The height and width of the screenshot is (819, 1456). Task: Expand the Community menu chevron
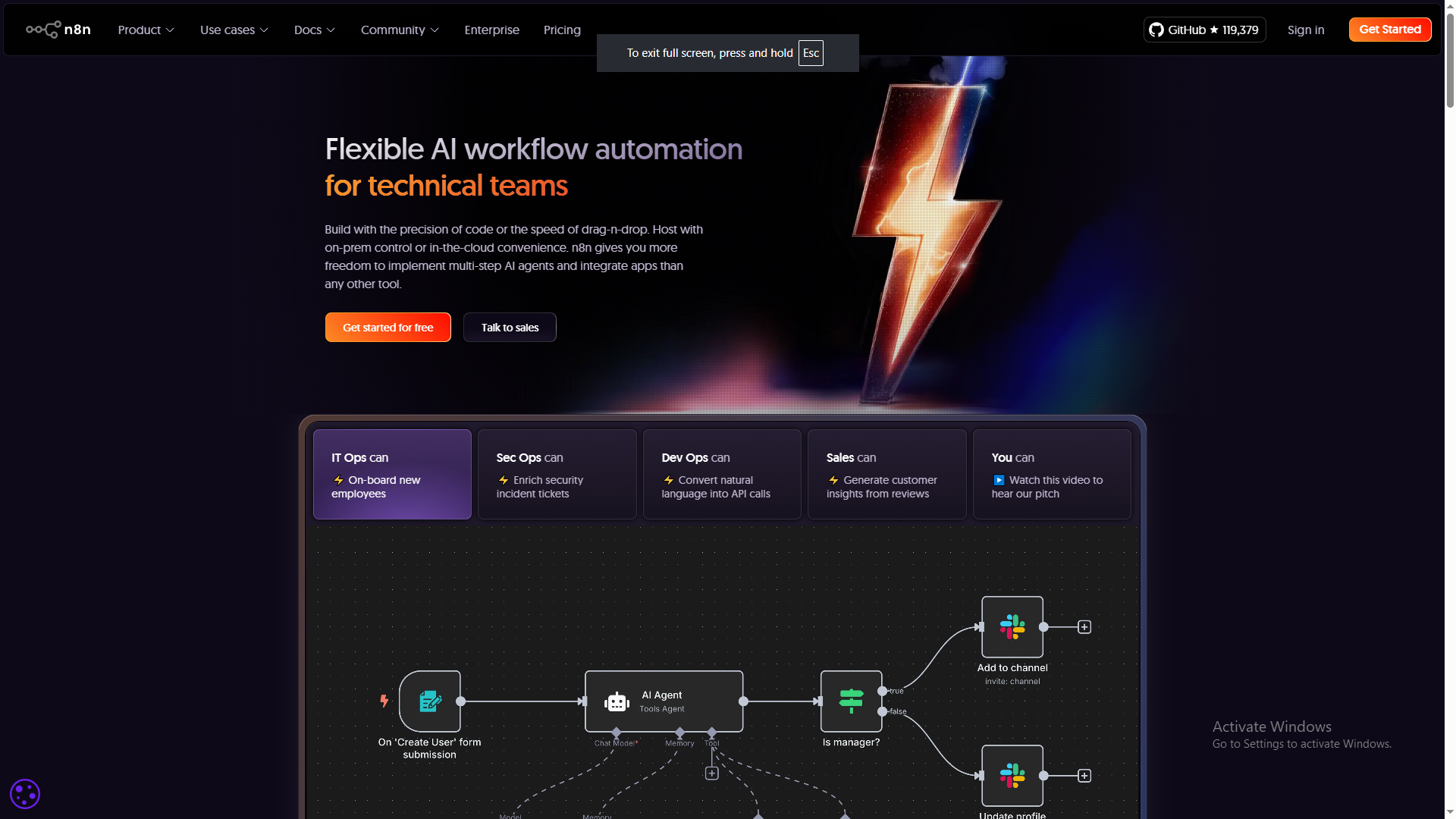point(435,30)
